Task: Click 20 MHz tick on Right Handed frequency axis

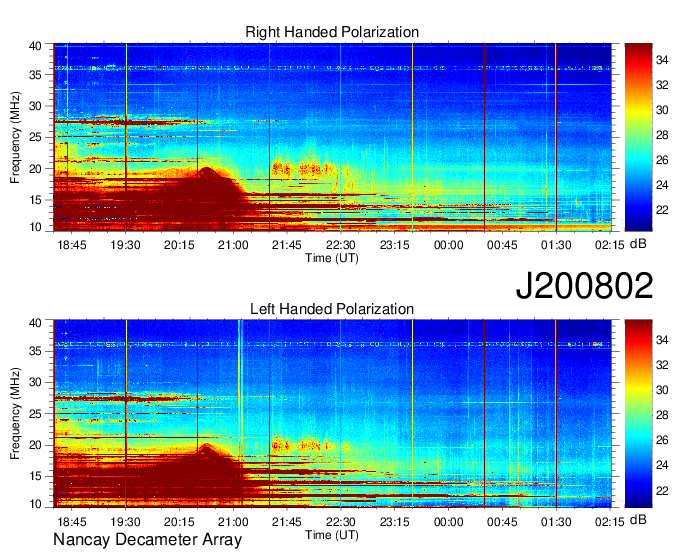Action: (36, 169)
